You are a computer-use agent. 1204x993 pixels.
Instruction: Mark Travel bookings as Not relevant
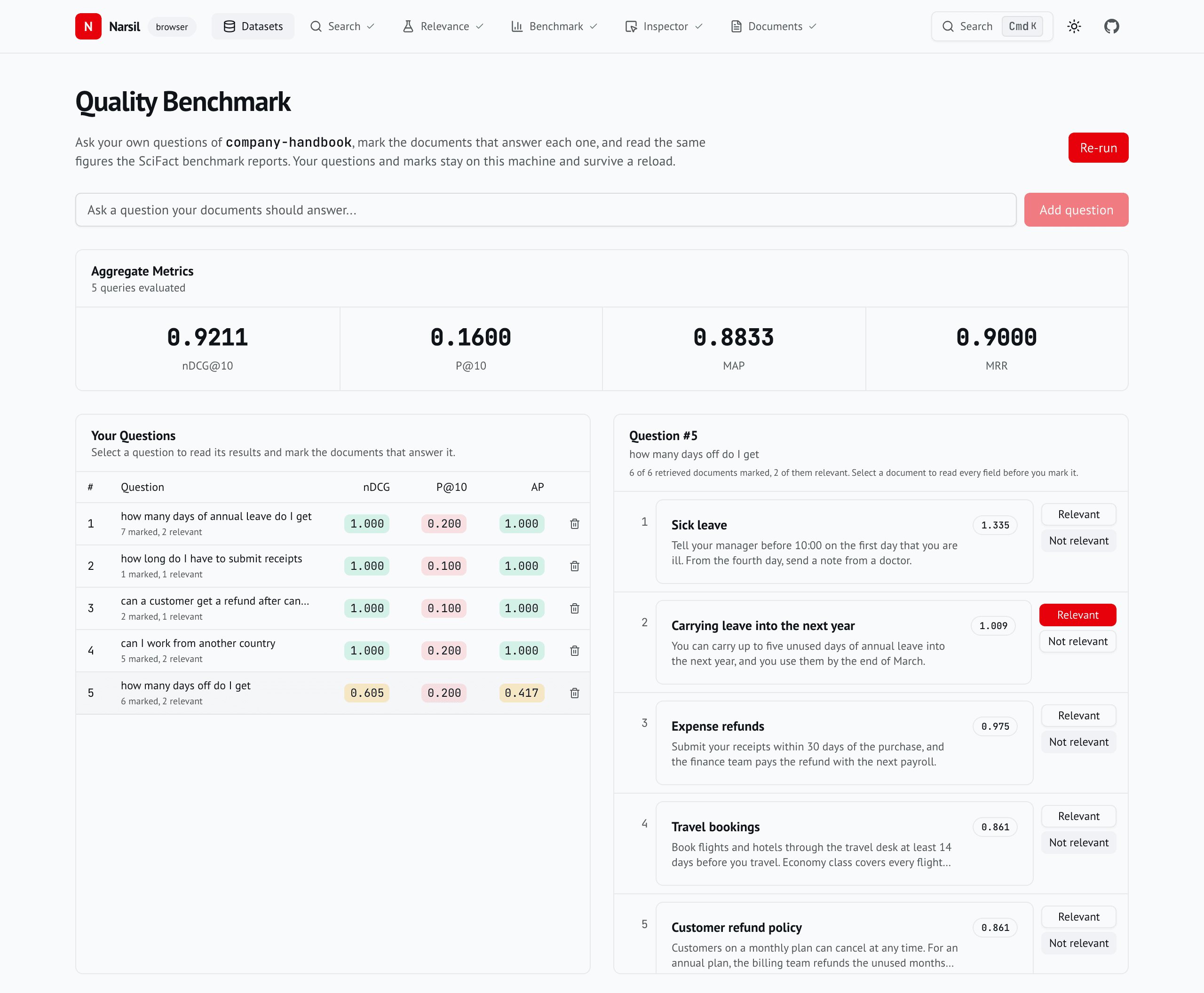(x=1078, y=843)
